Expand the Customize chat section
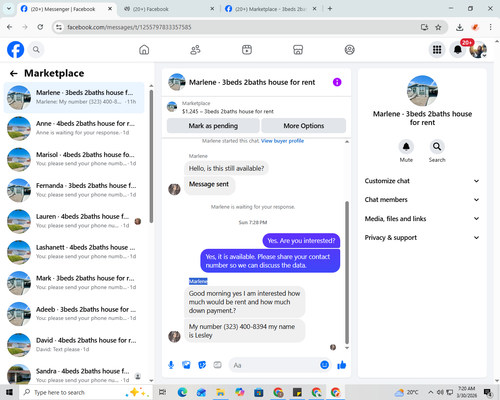Viewport: 500px width, 400px height. tap(422, 181)
